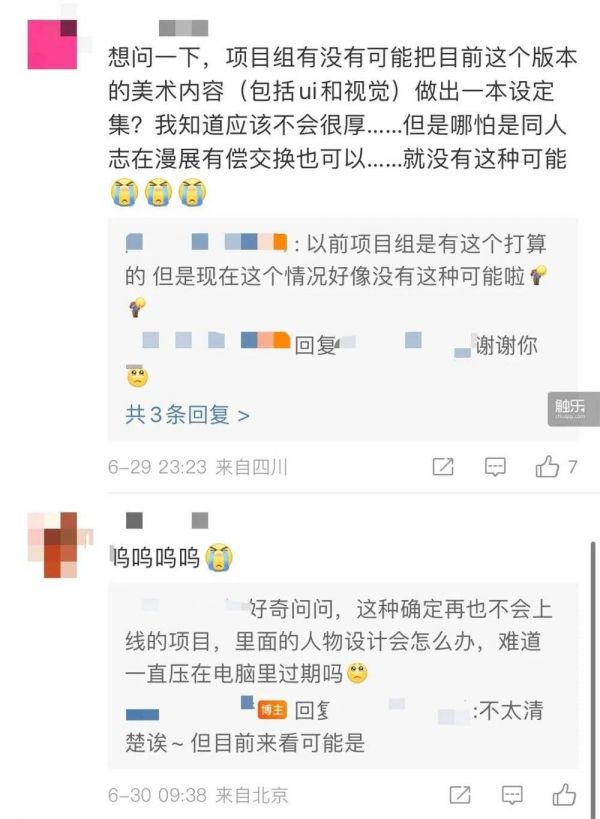Like the 呜呜呜呜 comment from Beijing
Screen dimensions: 600x819
click(564, 794)
